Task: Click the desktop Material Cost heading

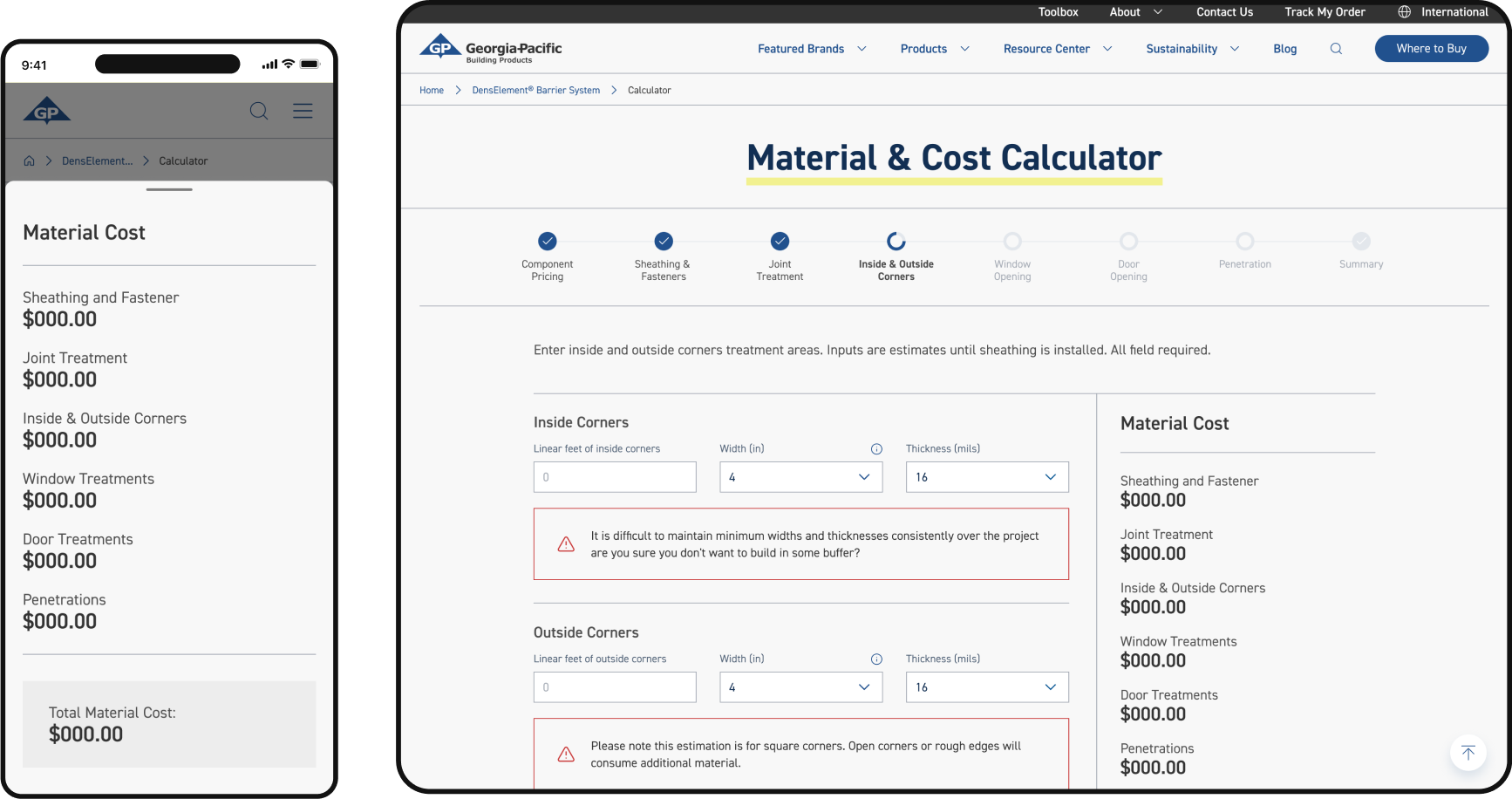Action: pos(1175,424)
